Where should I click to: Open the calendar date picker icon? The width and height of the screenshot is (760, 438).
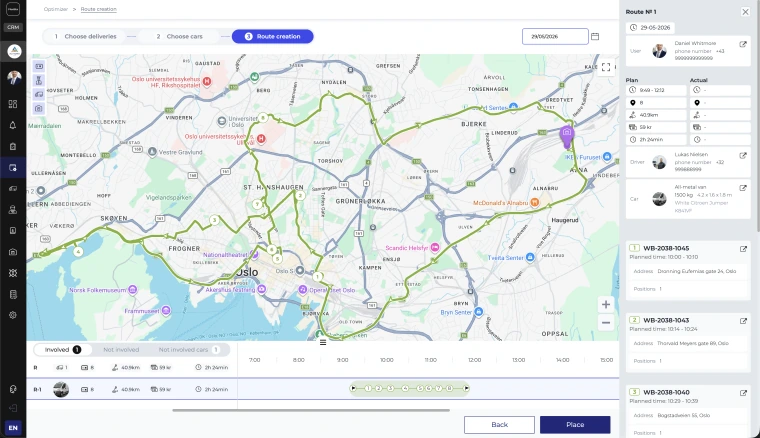[x=595, y=36]
